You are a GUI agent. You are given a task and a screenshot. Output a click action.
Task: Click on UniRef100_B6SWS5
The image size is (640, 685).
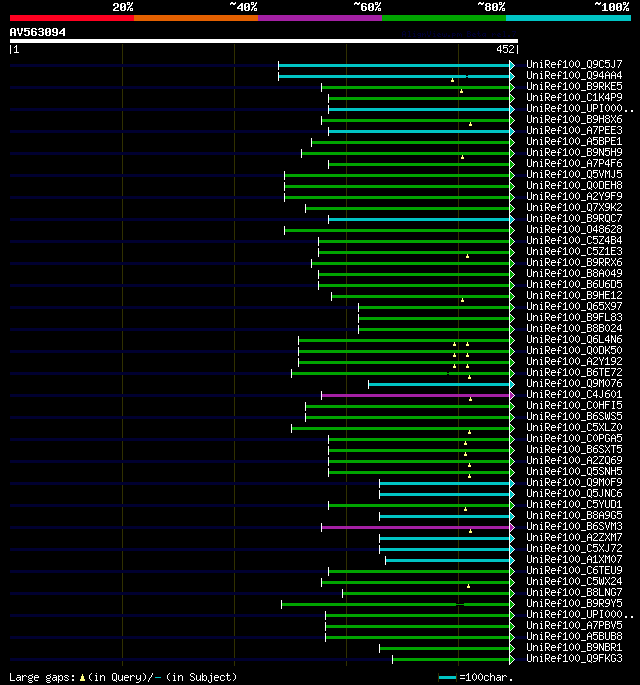pos(574,416)
